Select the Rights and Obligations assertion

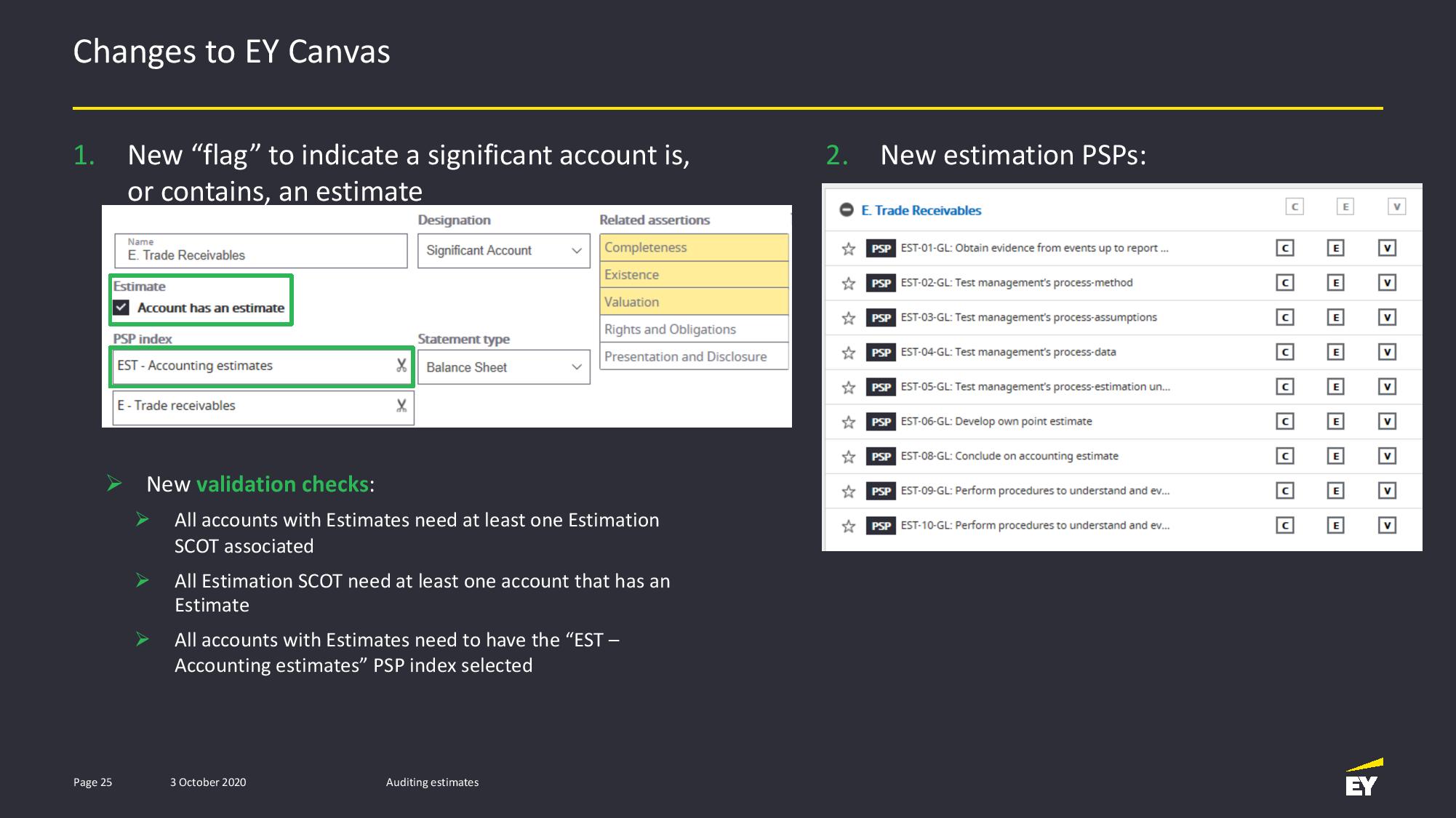[694, 329]
